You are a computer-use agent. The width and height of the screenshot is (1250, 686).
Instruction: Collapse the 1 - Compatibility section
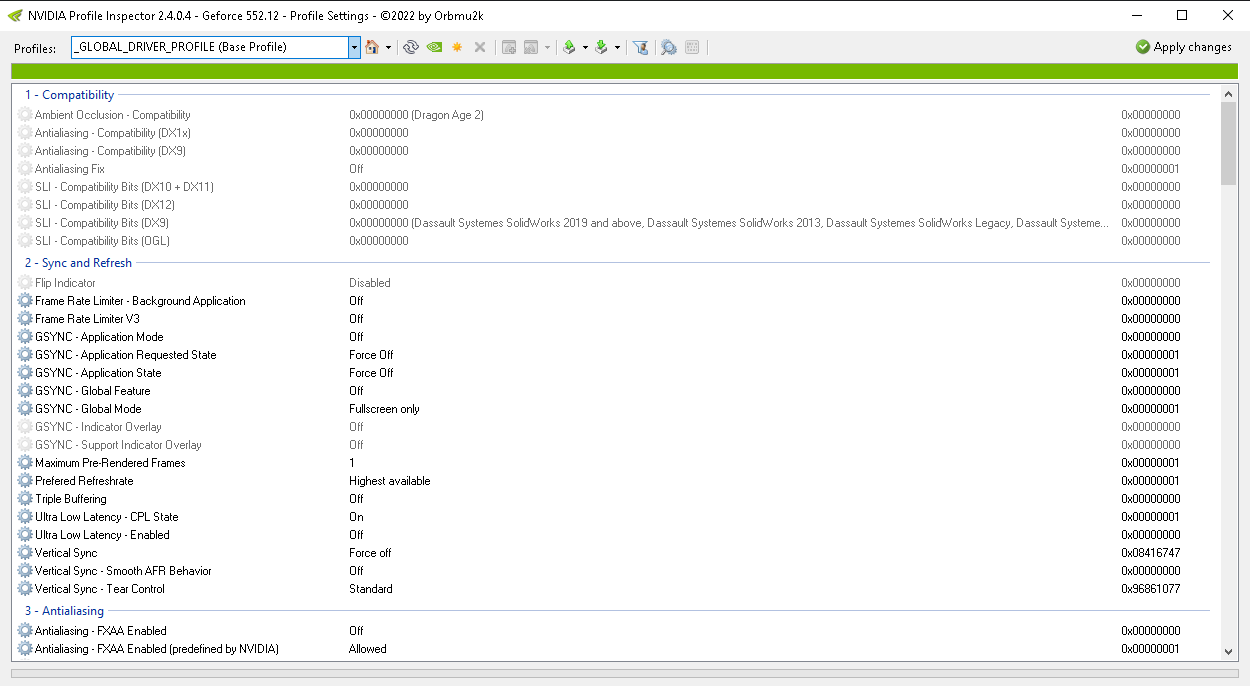pos(70,95)
